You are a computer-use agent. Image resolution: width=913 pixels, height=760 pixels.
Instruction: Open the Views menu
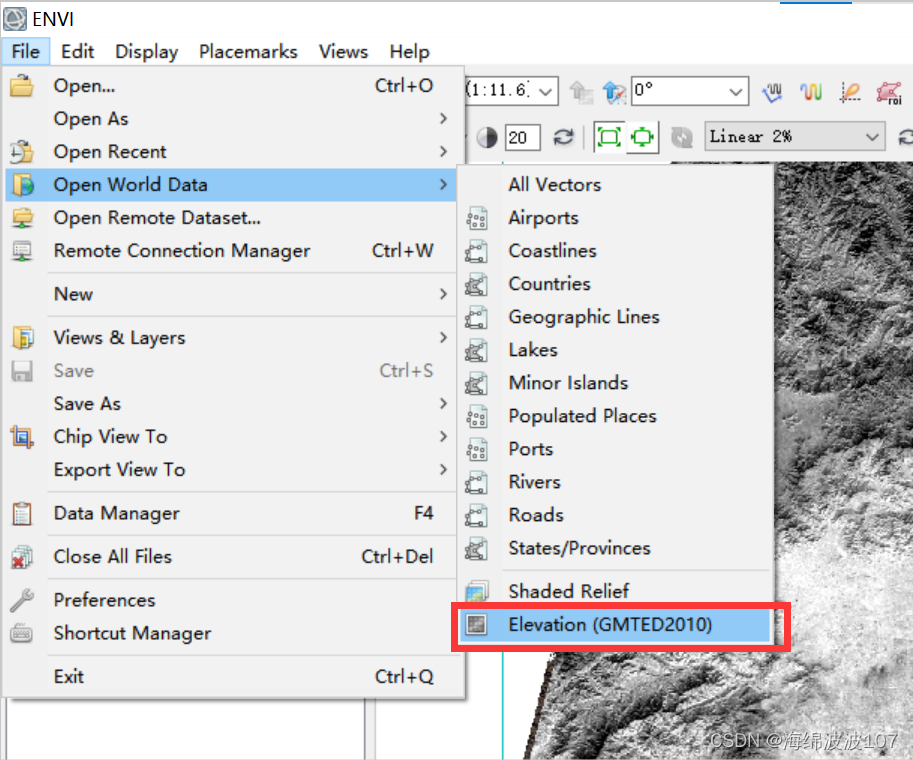343,51
